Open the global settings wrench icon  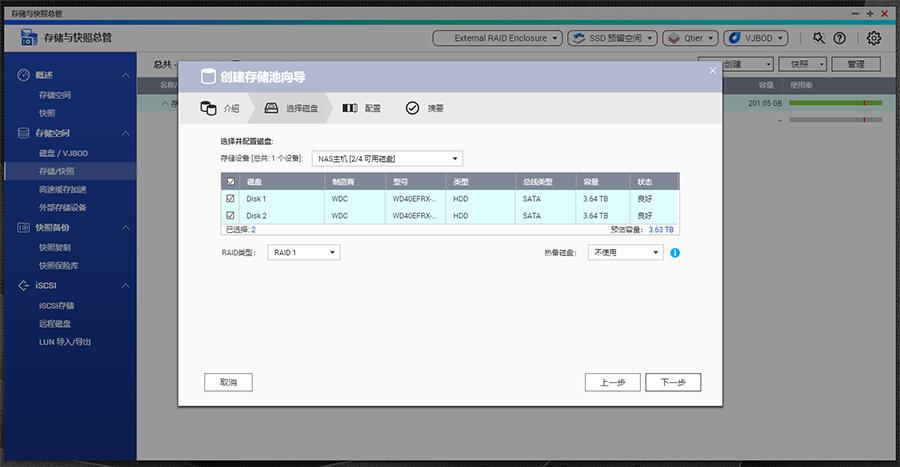(x=818, y=38)
